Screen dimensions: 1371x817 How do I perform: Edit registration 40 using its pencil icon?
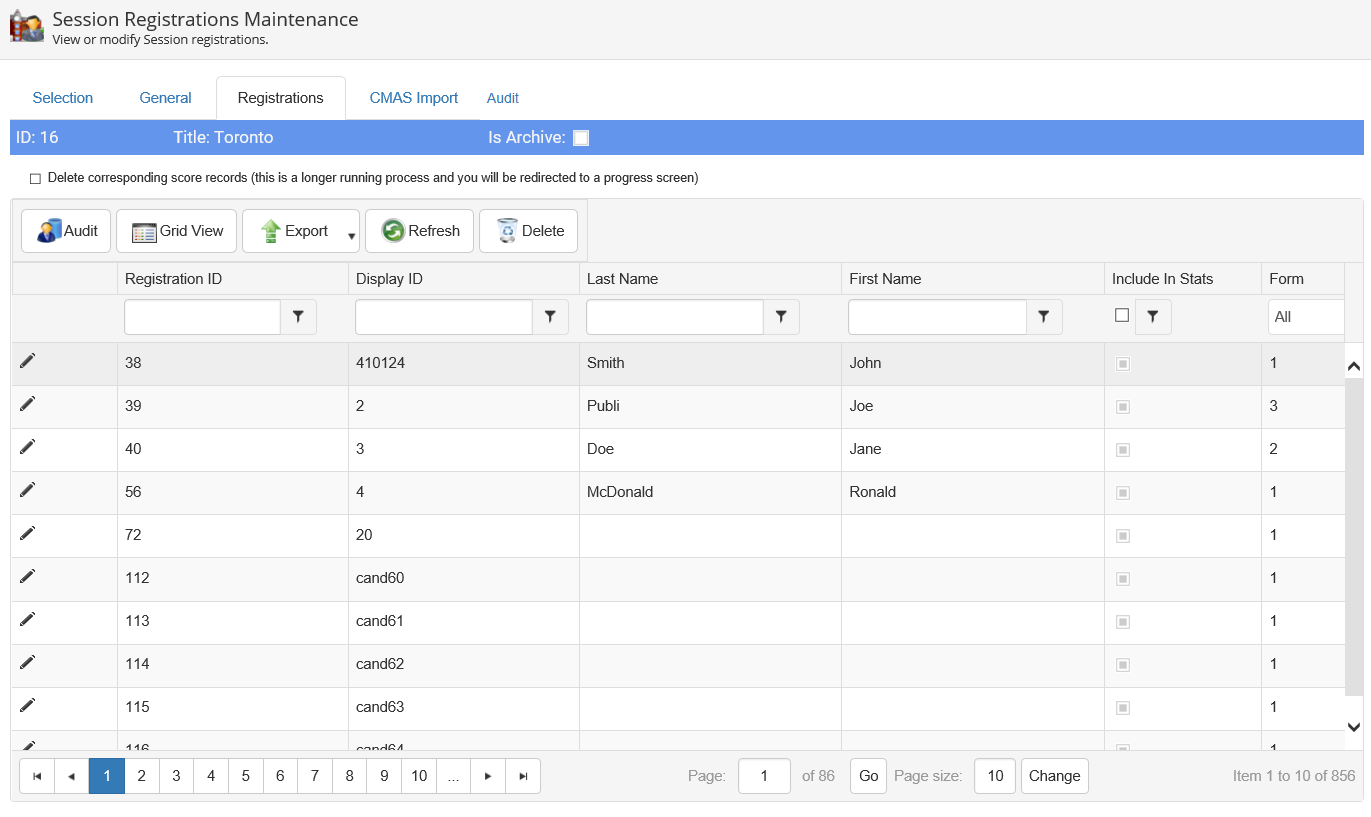tap(27, 447)
